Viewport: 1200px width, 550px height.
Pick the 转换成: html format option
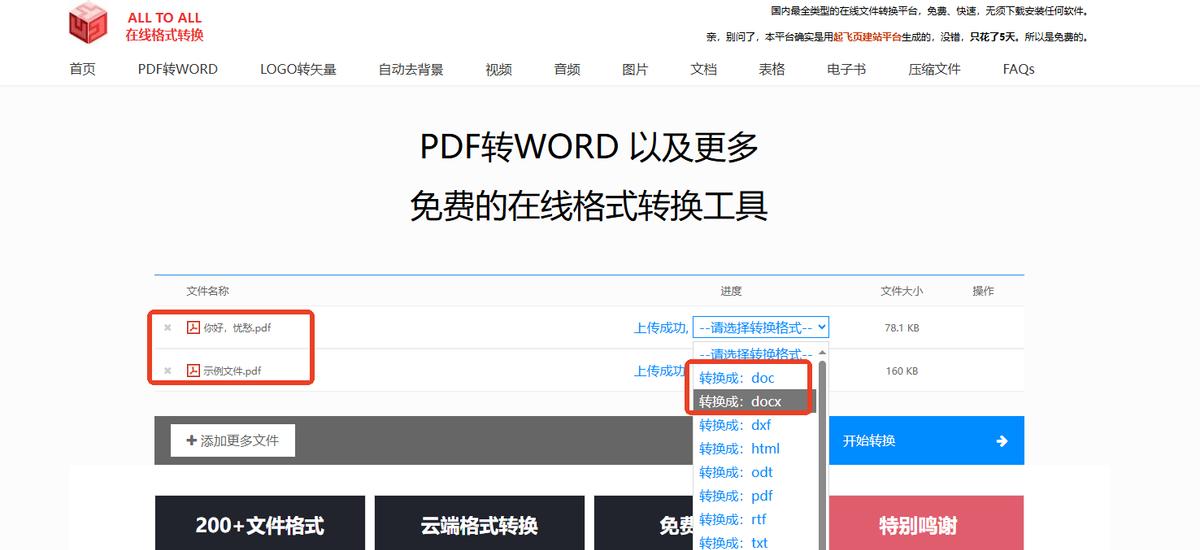click(739, 449)
